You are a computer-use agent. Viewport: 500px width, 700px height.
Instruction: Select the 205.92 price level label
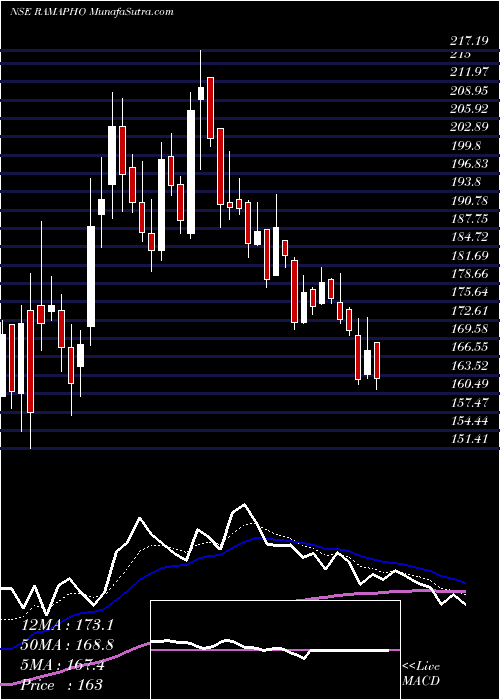[x=469, y=108]
